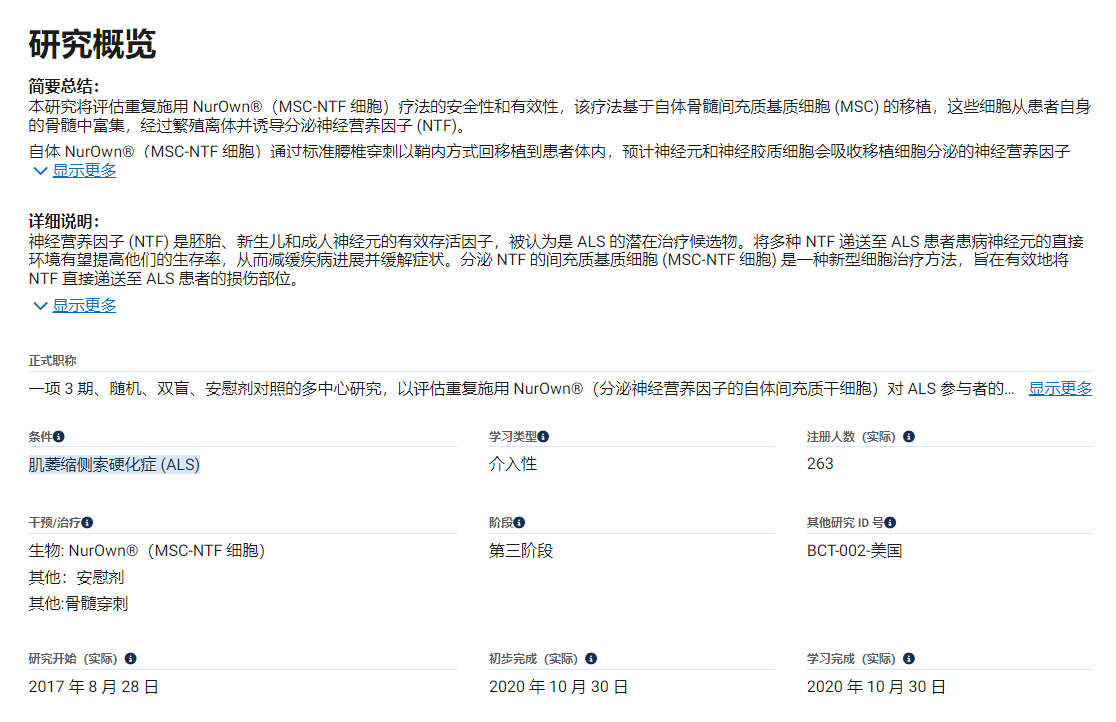Click the info icon beside 学习完成 (实际)
The width and height of the screenshot is (1116, 722).
[908, 658]
